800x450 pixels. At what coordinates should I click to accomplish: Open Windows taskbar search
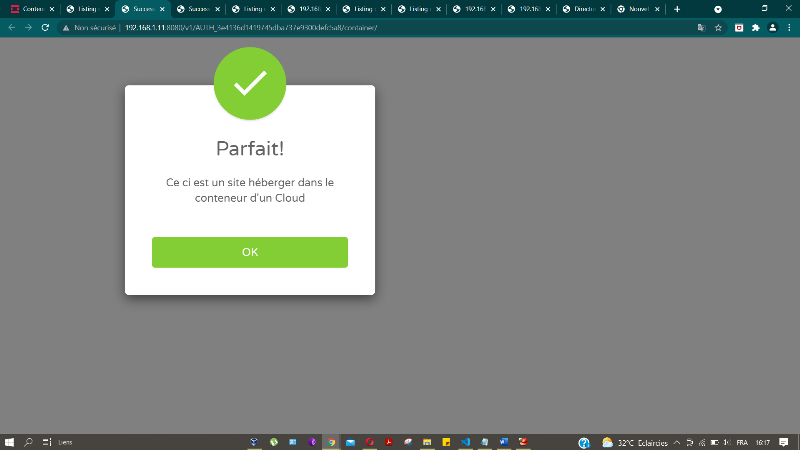click(x=29, y=442)
